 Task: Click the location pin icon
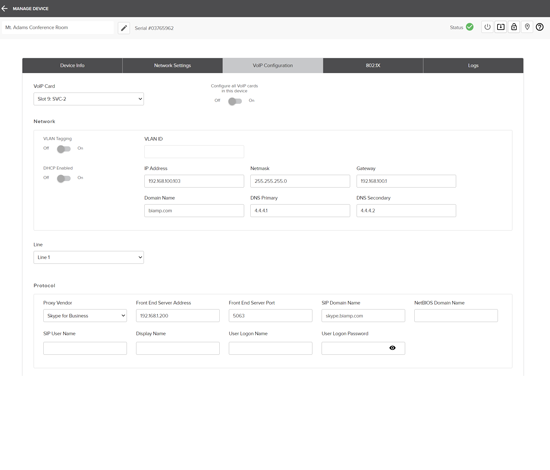click(527, 27)
